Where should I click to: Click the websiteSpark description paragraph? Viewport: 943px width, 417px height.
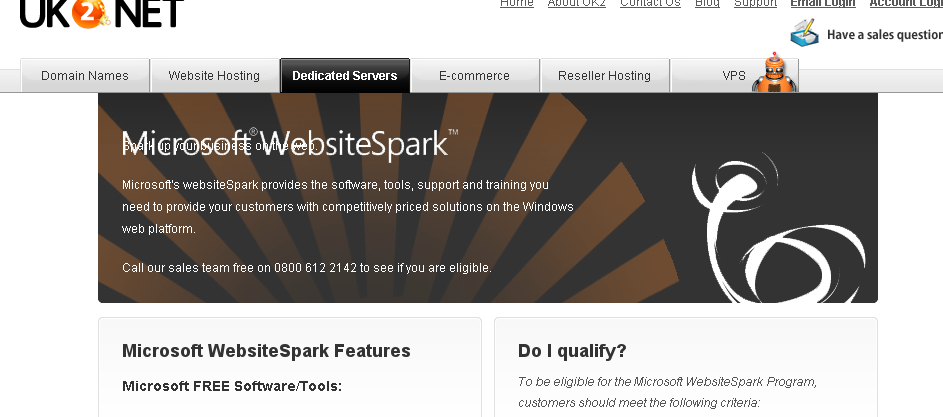348,206
